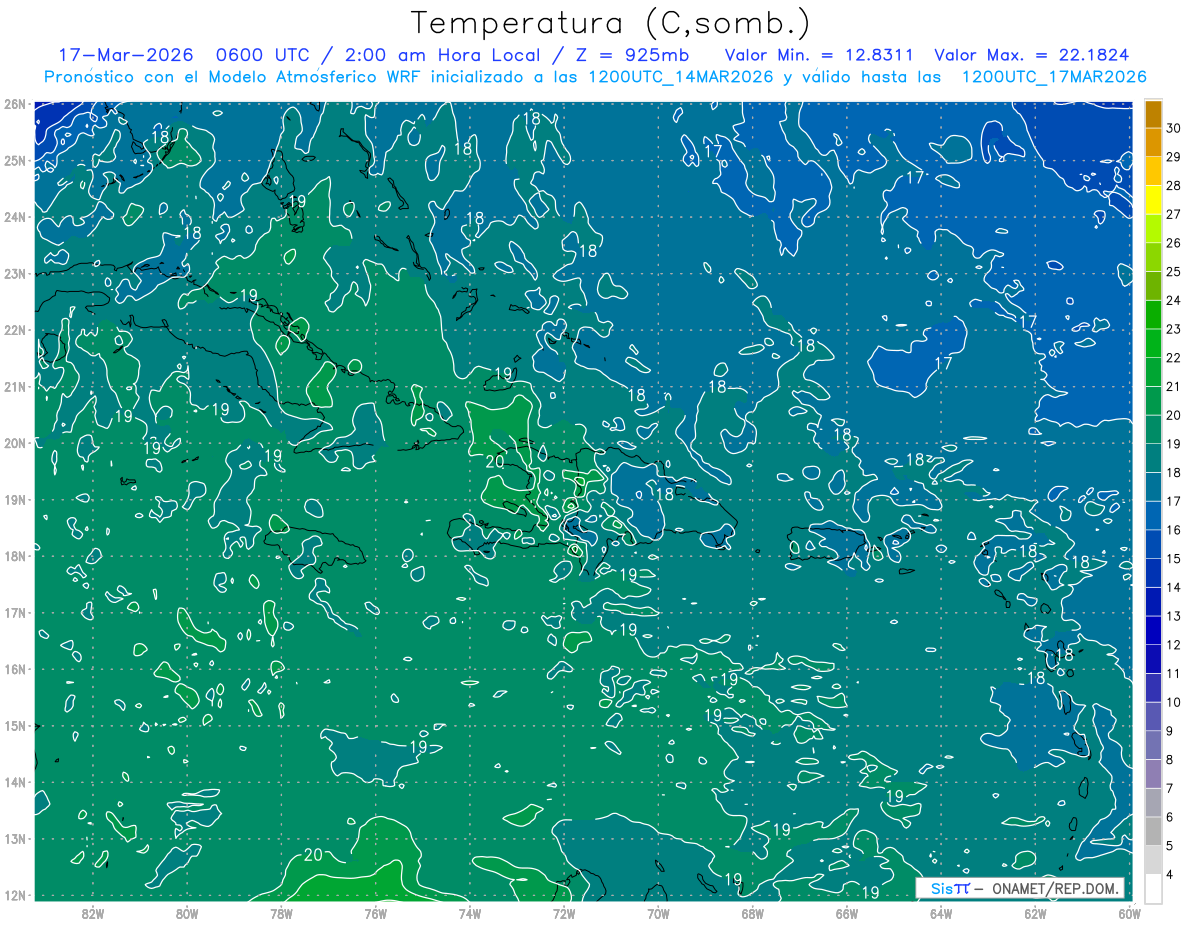1200x927 pixels.
Task: Click color scale value "14"
Action: point(1173,587)
